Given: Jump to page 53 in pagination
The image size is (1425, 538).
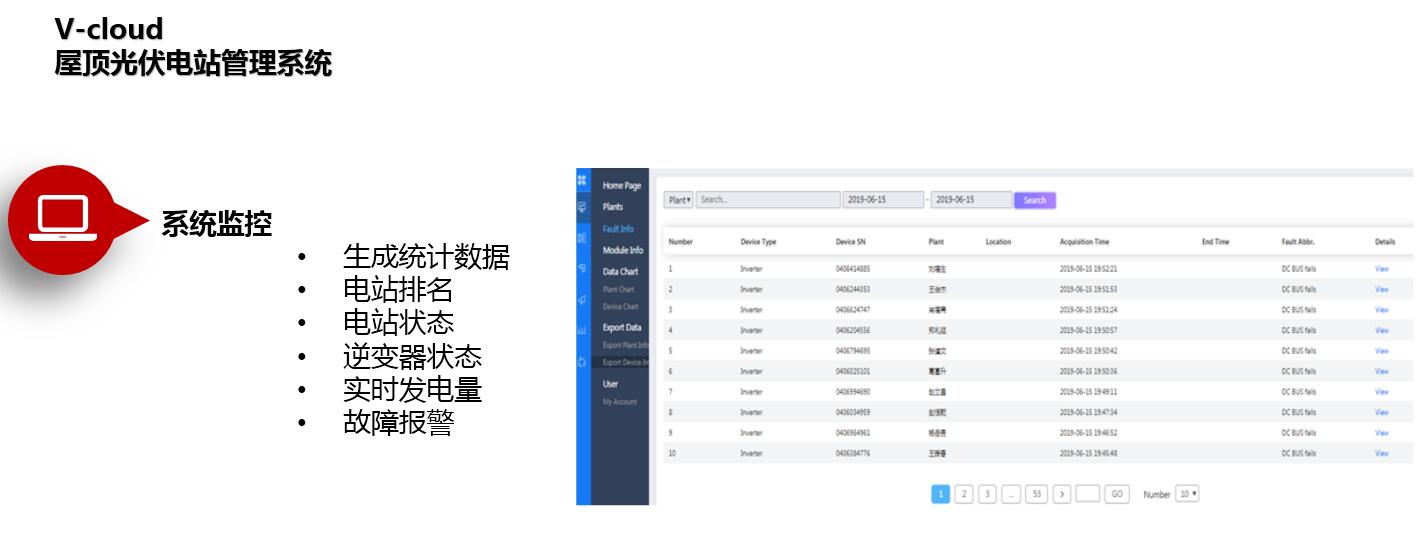Looking at the screenshot, I should pyautogui.click(x=1036, y=494).
